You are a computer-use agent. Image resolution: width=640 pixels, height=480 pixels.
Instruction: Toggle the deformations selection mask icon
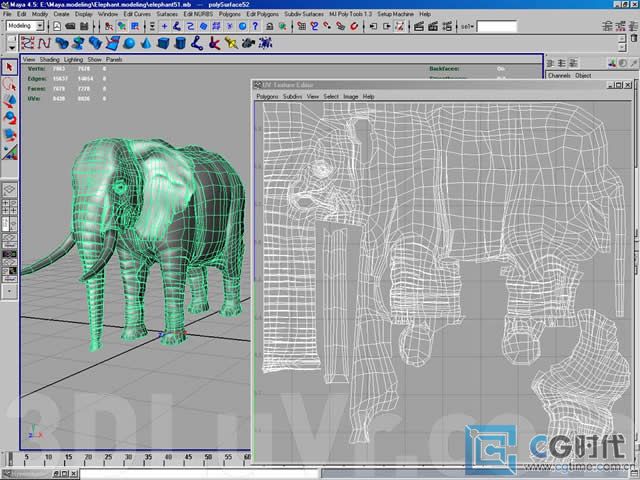coord(216,27)
